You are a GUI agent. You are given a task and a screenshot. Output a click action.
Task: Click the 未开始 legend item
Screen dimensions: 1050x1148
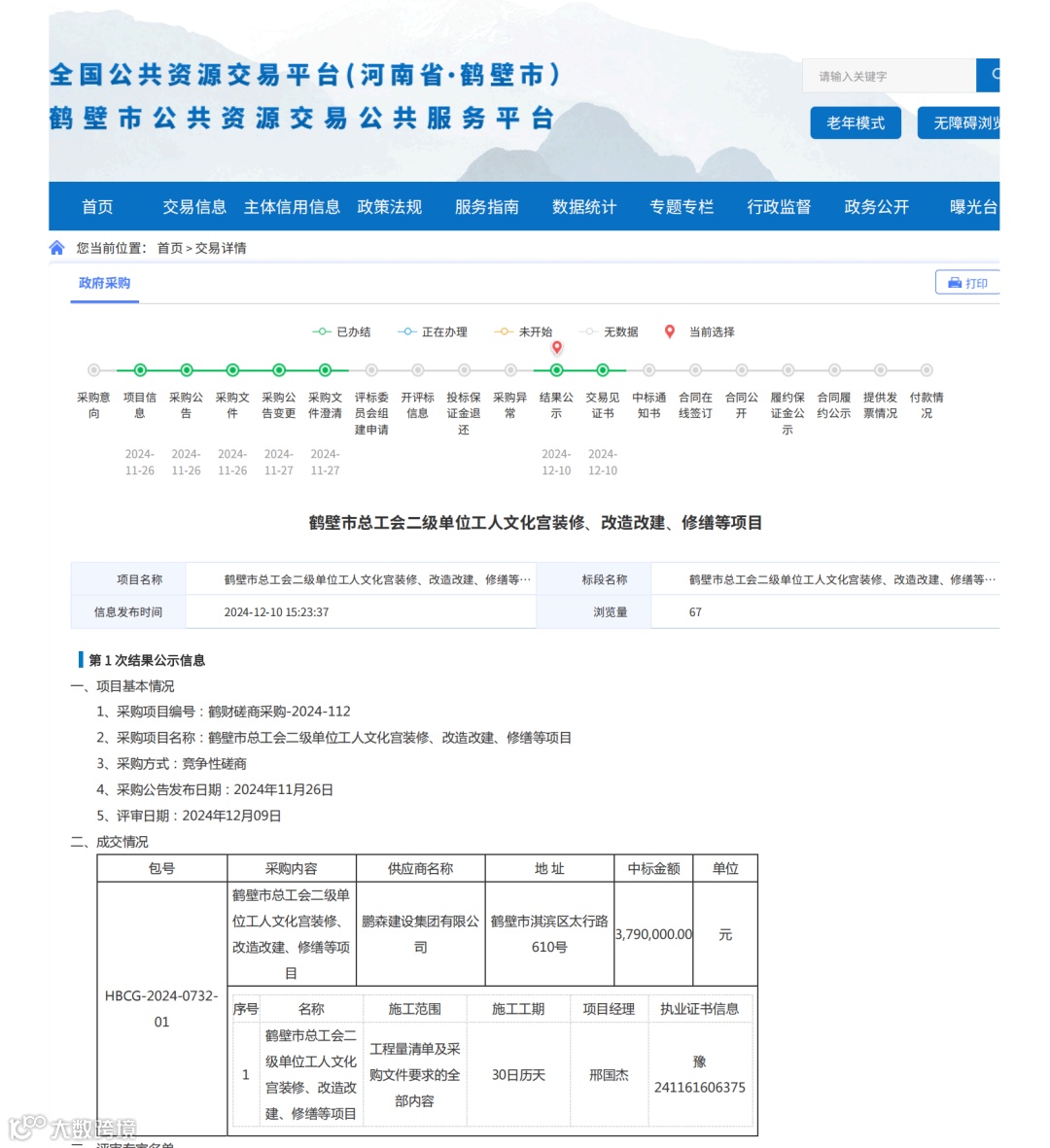[523, 331]
